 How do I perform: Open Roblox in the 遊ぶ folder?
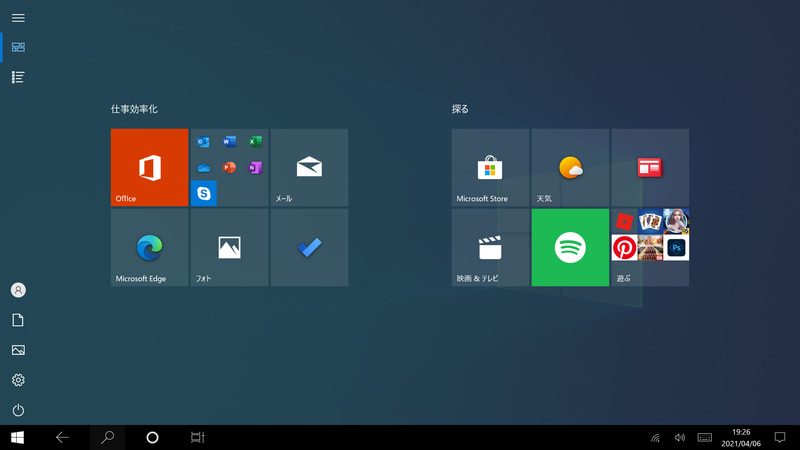point(624,221)
